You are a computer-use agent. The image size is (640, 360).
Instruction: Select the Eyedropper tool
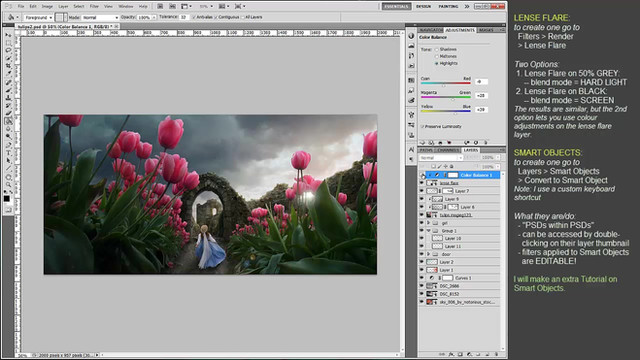click(8, 74)
